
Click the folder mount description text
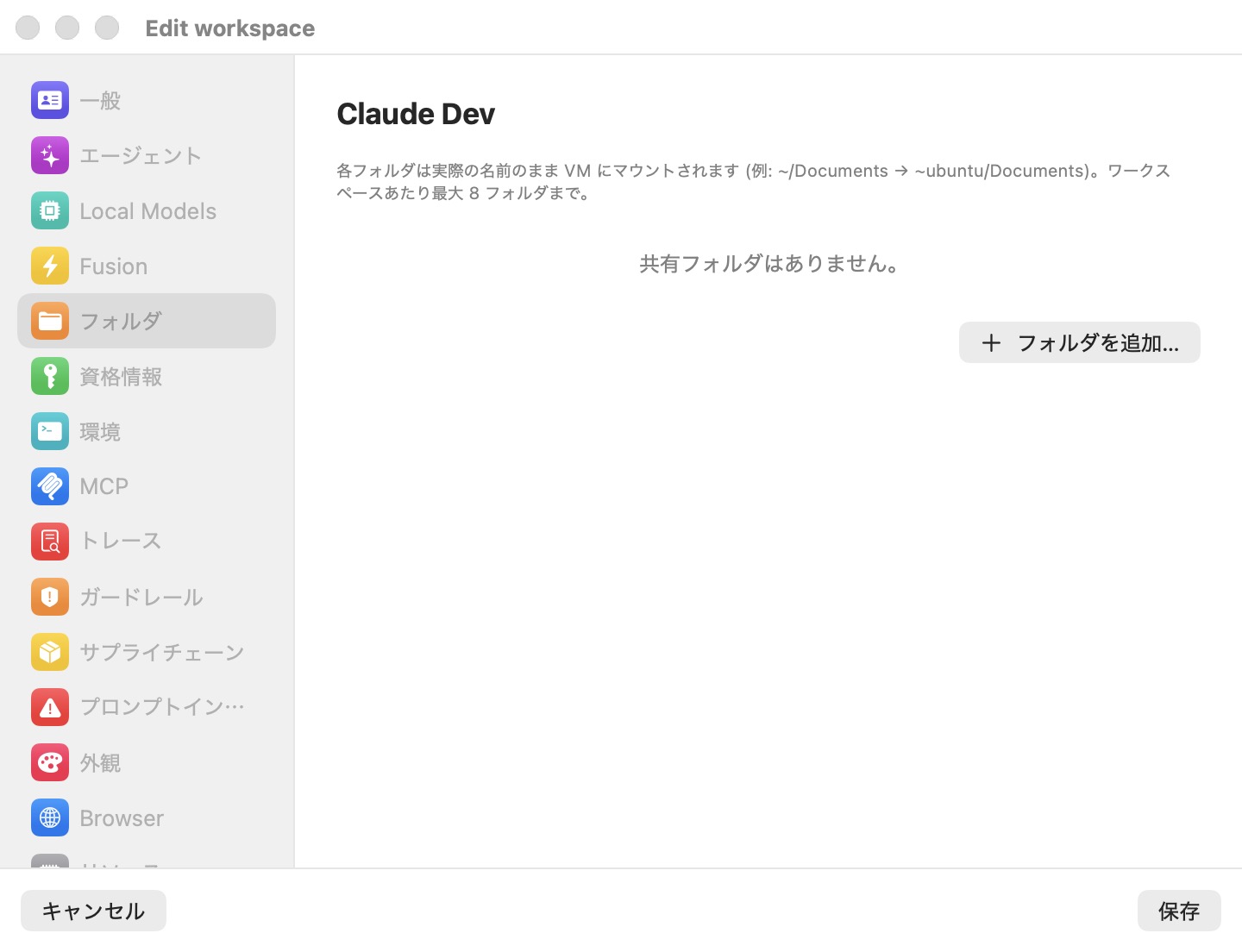point(754,182)
